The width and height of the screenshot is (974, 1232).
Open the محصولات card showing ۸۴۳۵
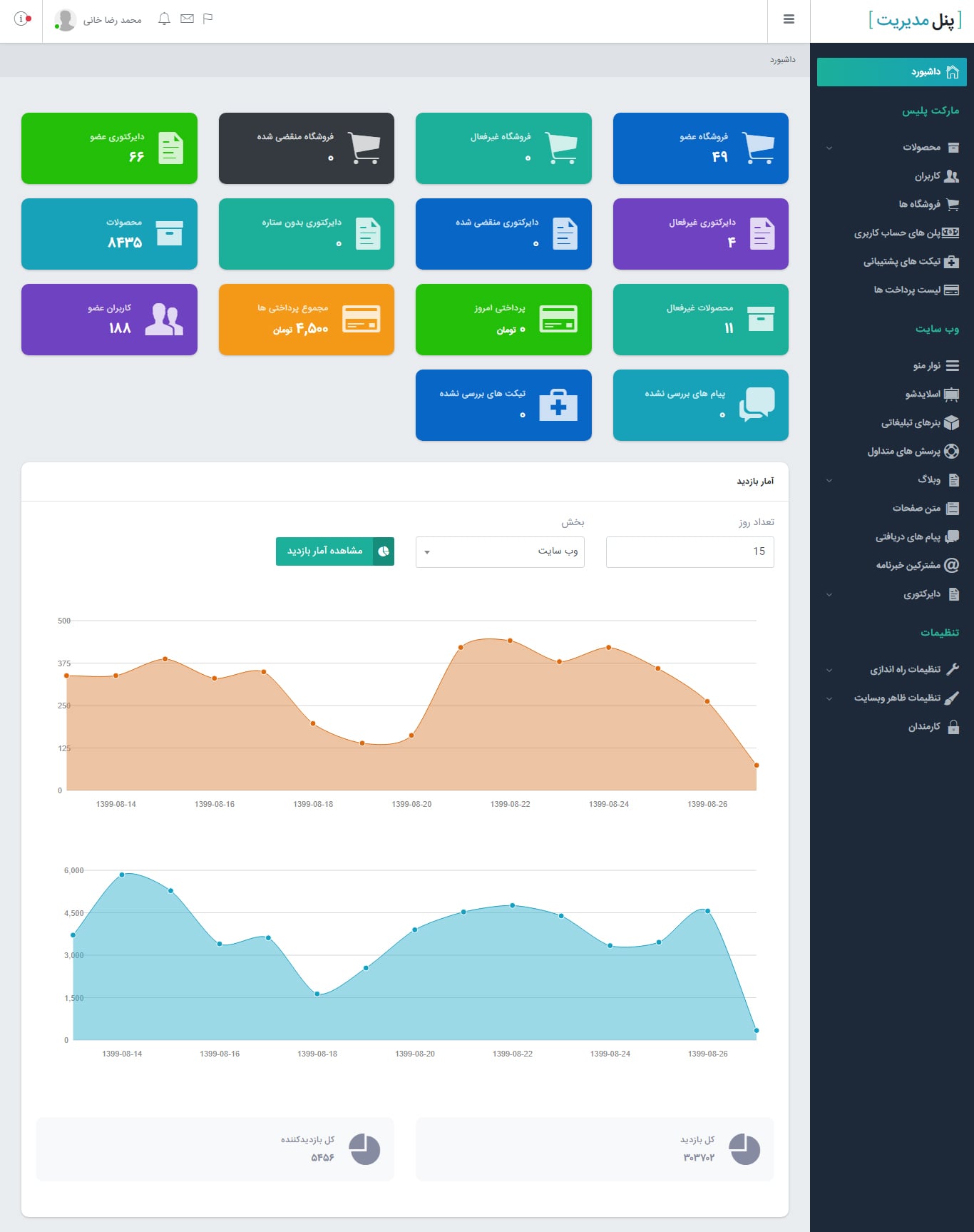click(109, 234)
